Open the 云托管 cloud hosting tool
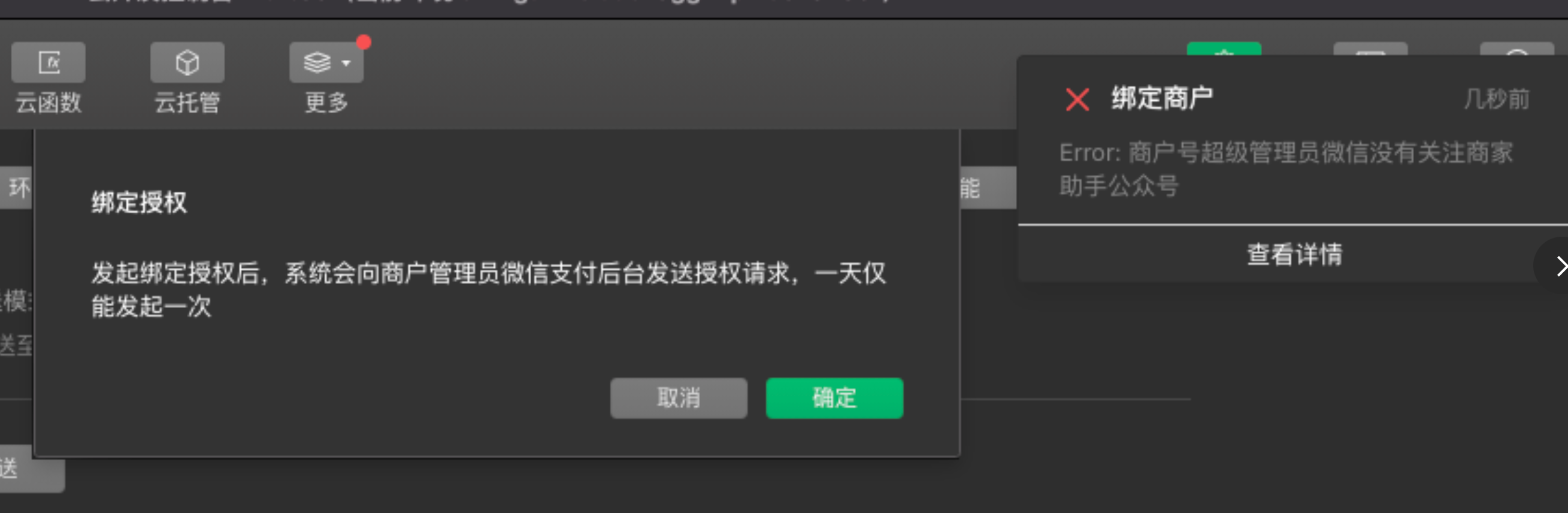 click(x=187, y=62)
